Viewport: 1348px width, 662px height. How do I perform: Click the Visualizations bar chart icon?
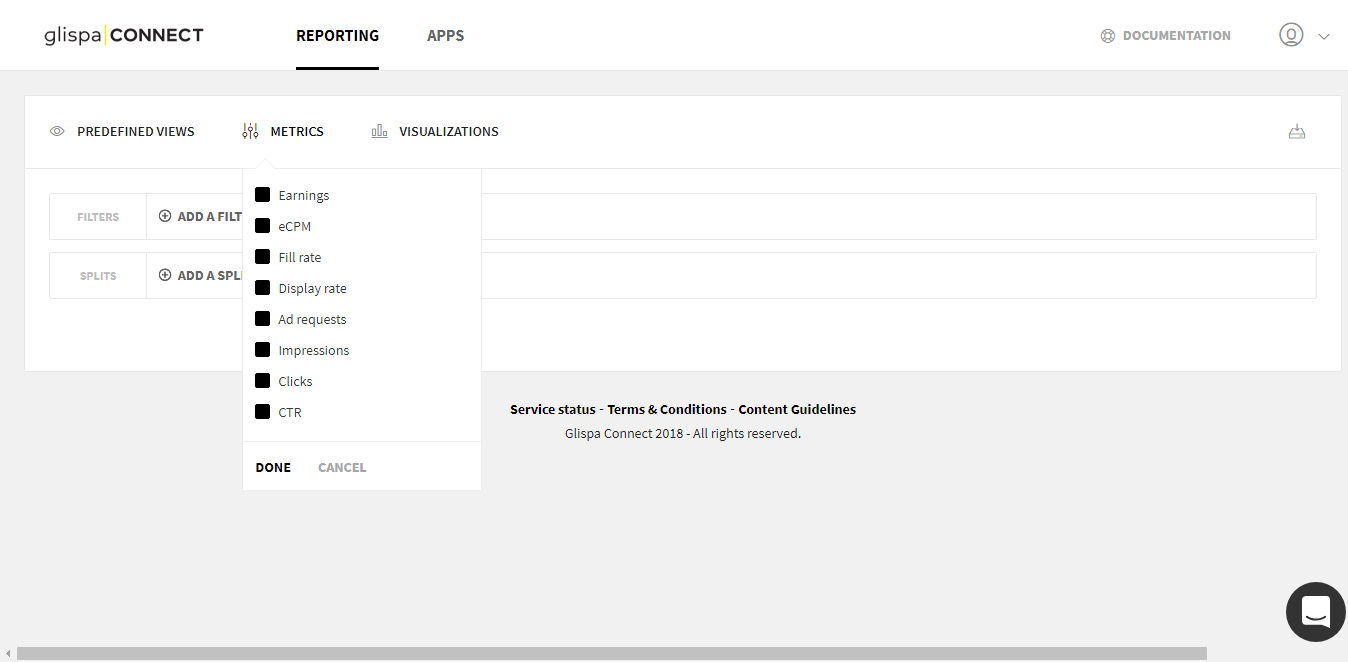click(379, 131)
